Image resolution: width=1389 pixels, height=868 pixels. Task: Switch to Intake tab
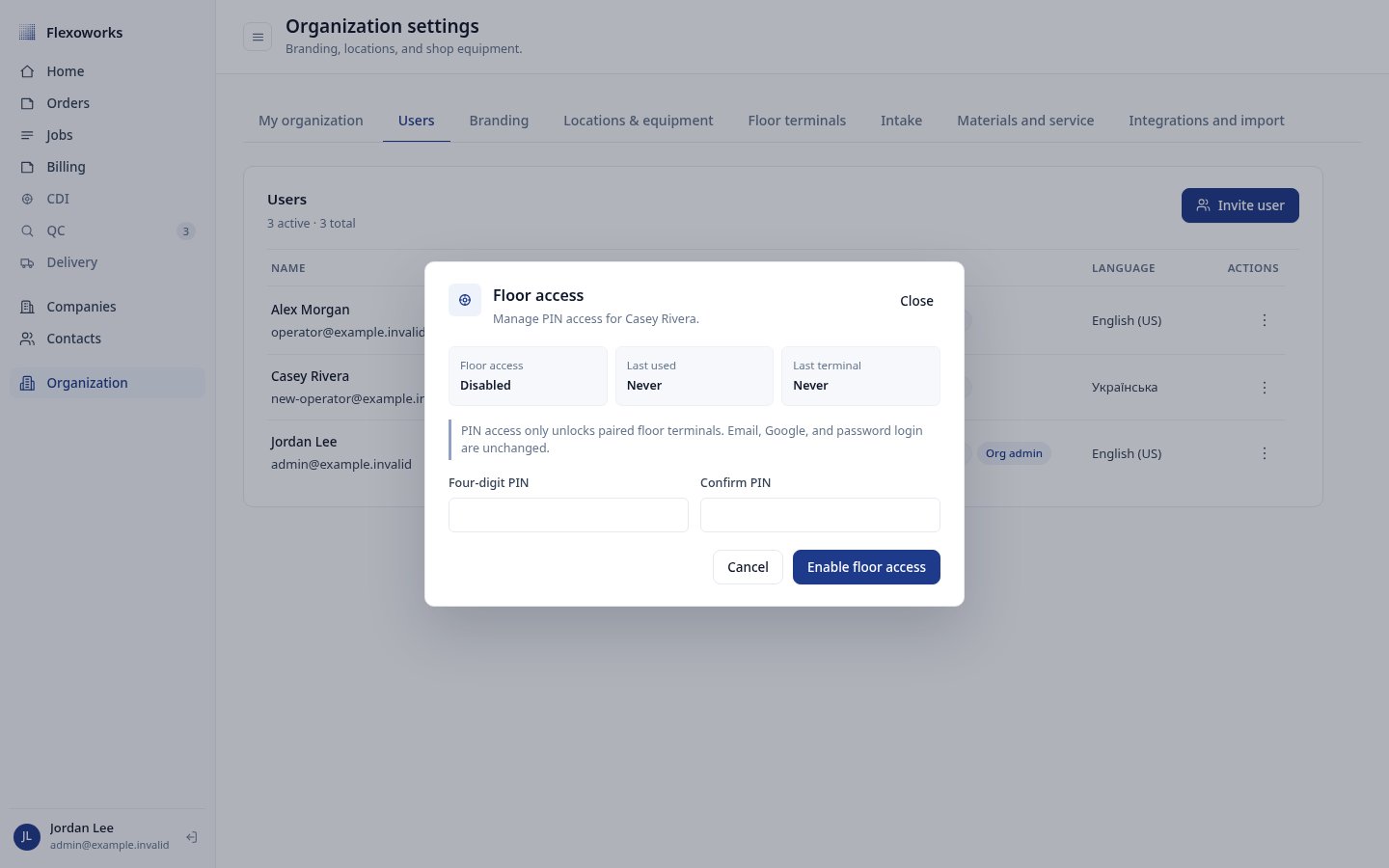tap(901, 121)
